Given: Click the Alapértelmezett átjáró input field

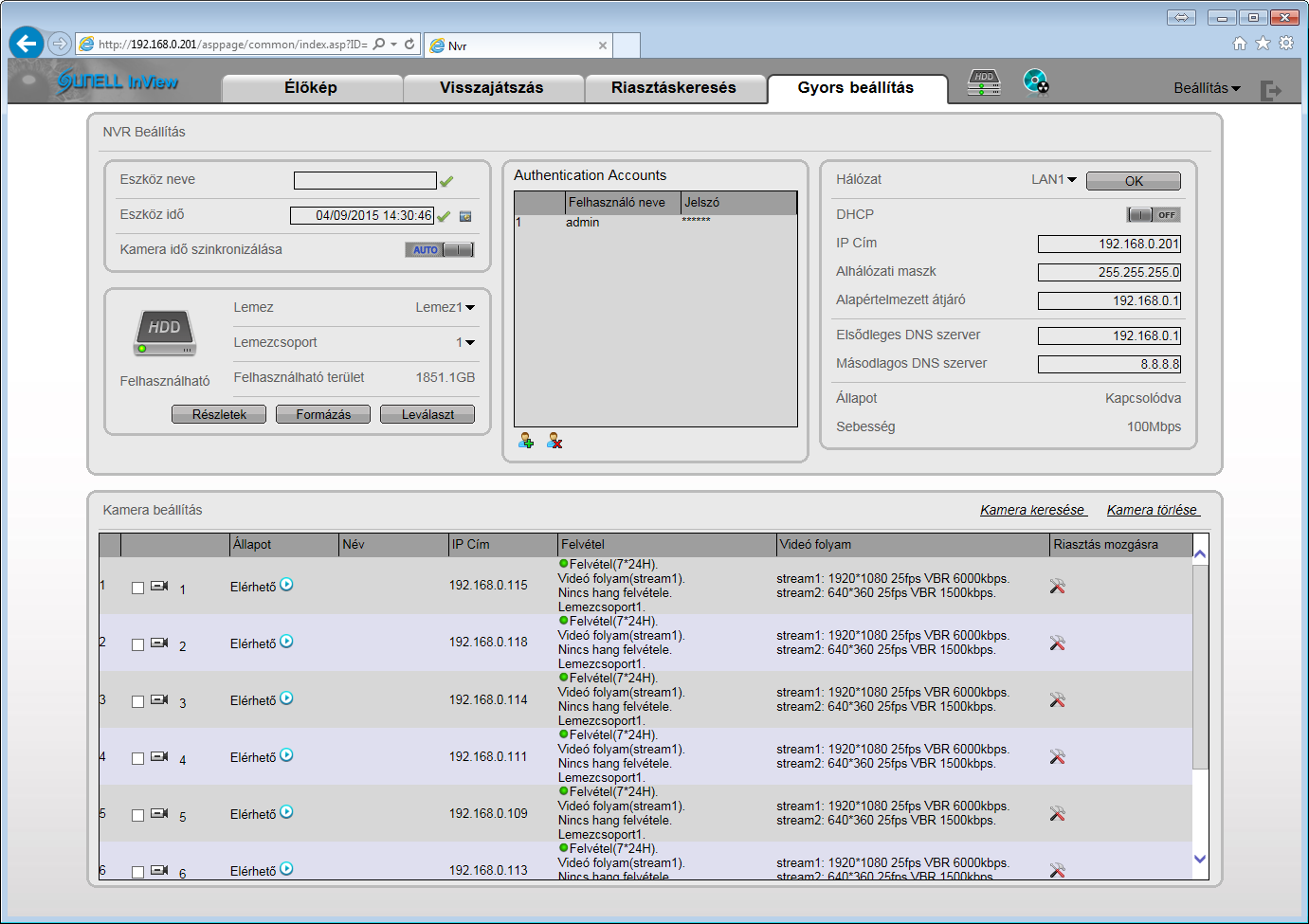Looking at the screenshot, I should click(x=1109, y=300).
